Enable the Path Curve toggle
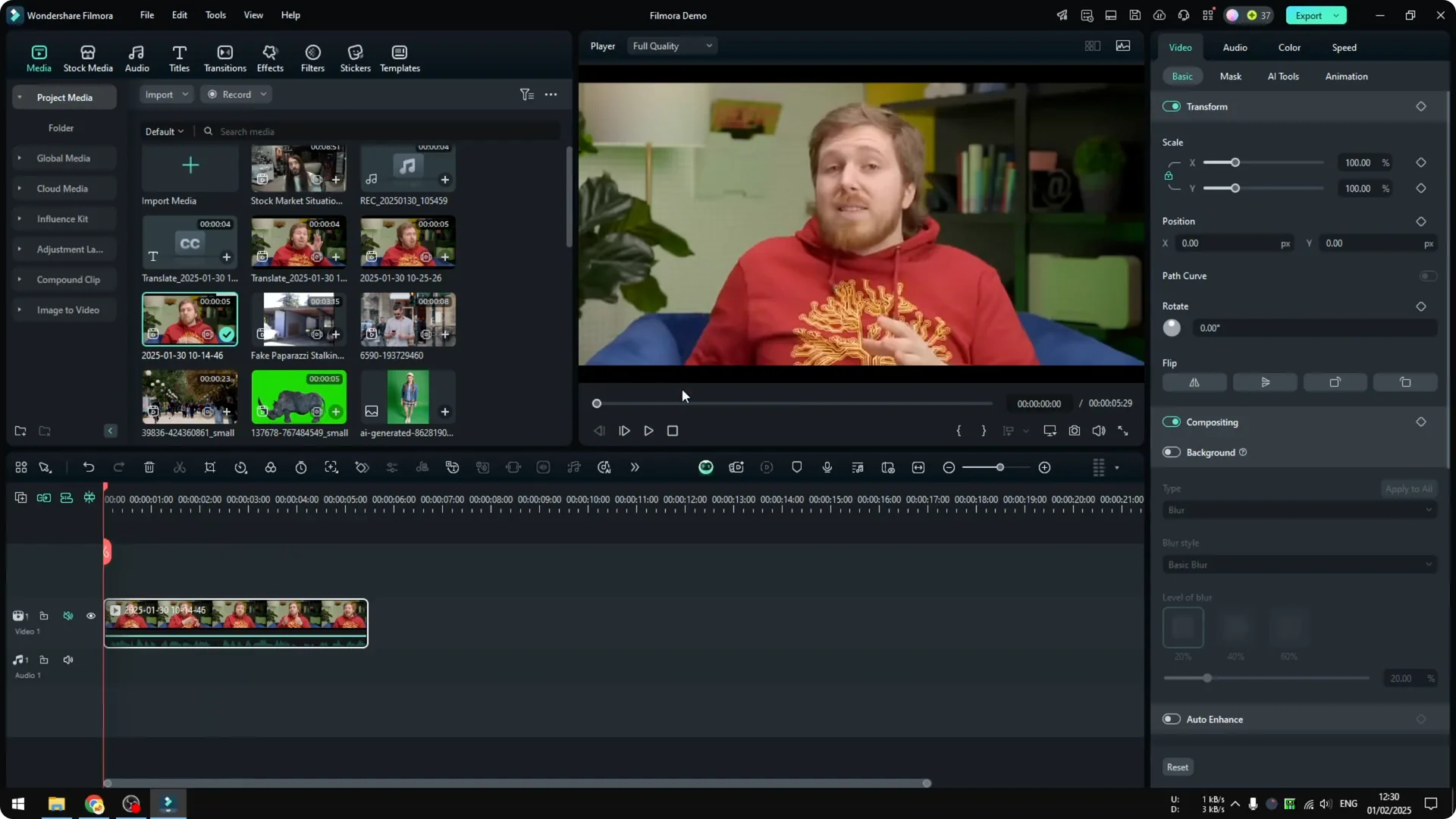 click(1428, 276)
